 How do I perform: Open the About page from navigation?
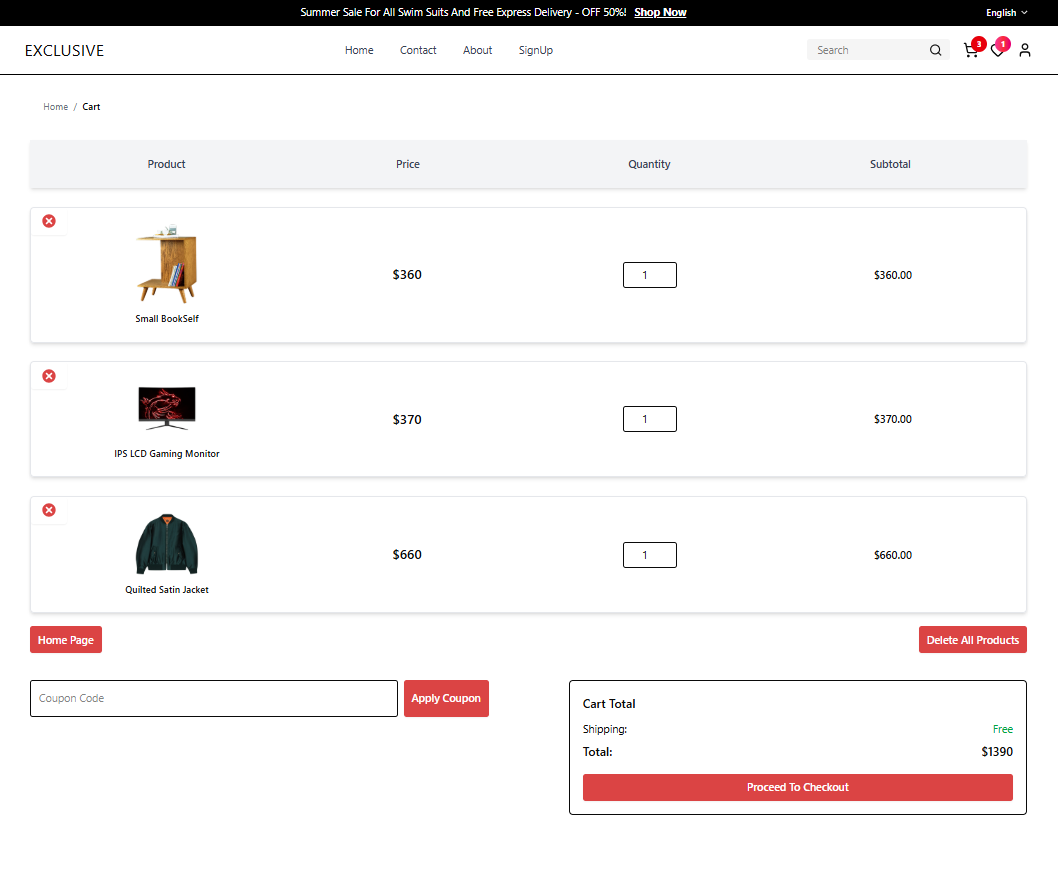click(477, 50)
